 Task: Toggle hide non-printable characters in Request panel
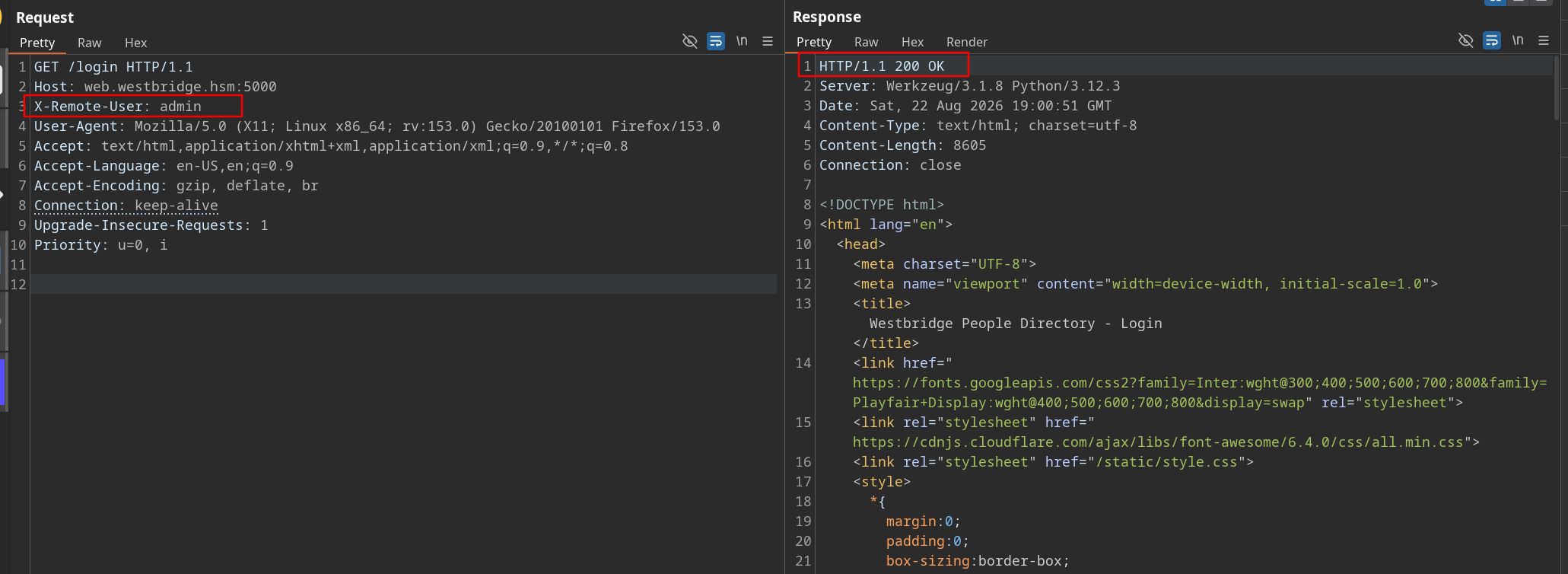point(689,41)
